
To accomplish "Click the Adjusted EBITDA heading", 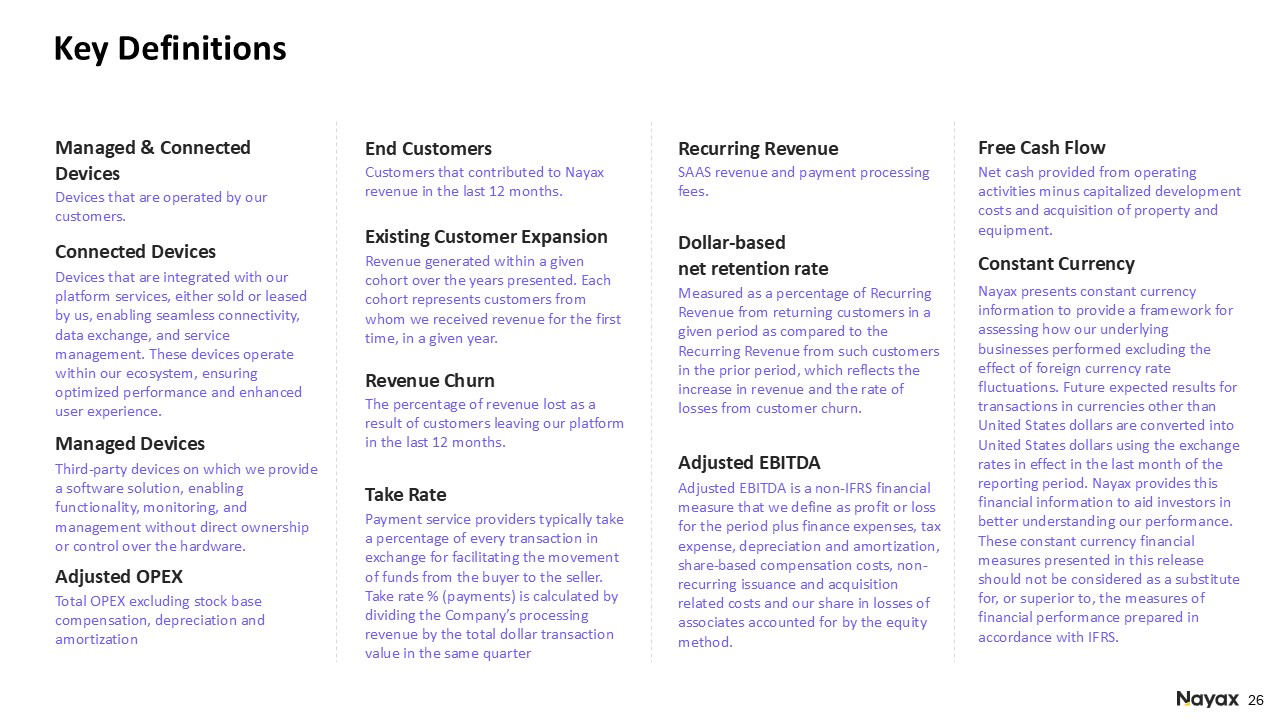I will (749, 462).
